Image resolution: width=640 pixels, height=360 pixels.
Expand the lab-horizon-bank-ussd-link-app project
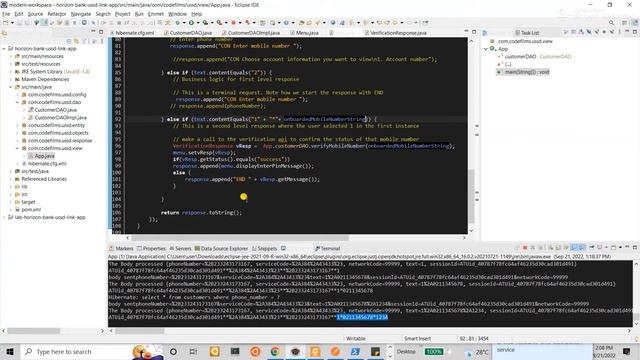(x=4, y=217)
